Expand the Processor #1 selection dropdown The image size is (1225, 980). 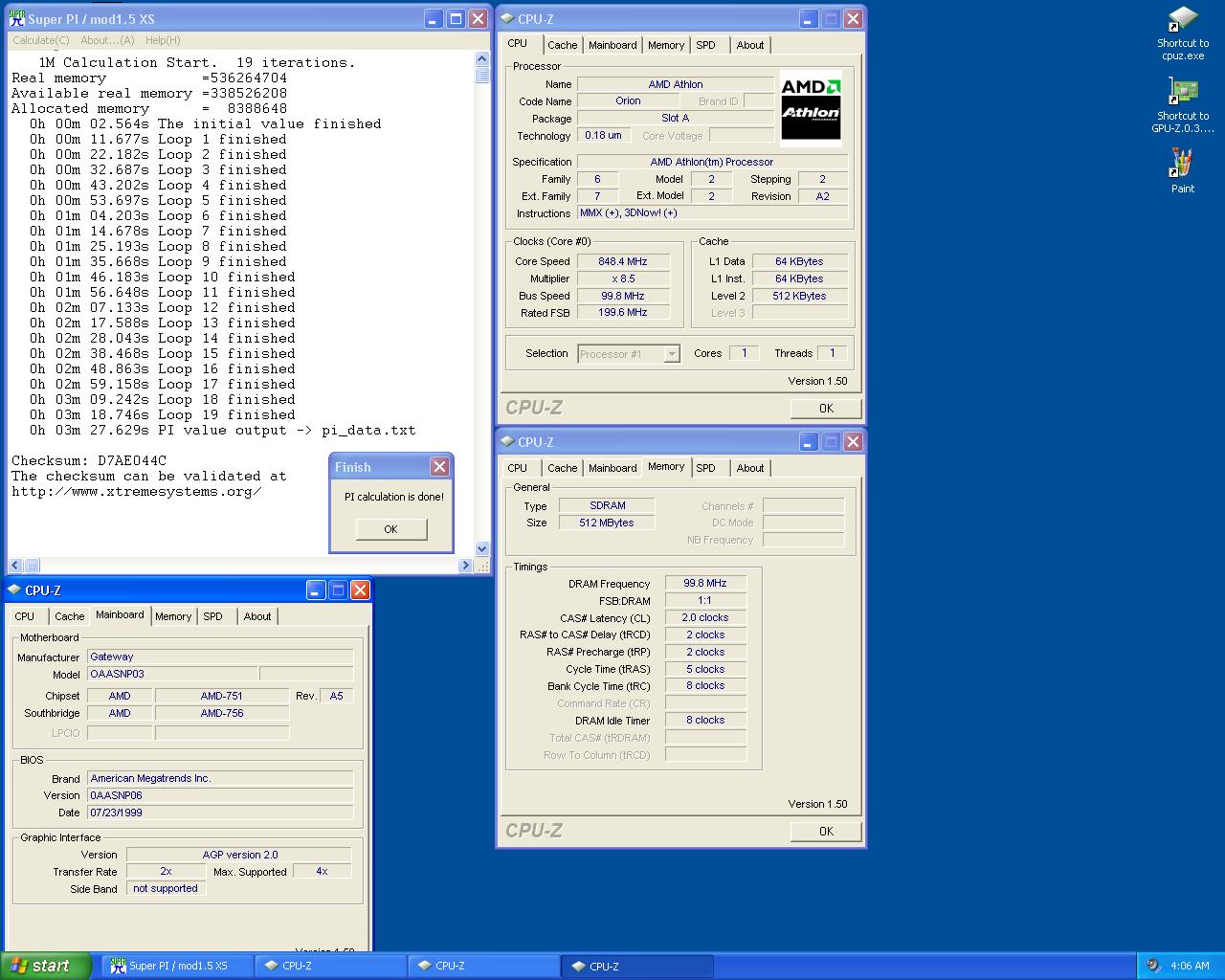coord(672,354)
